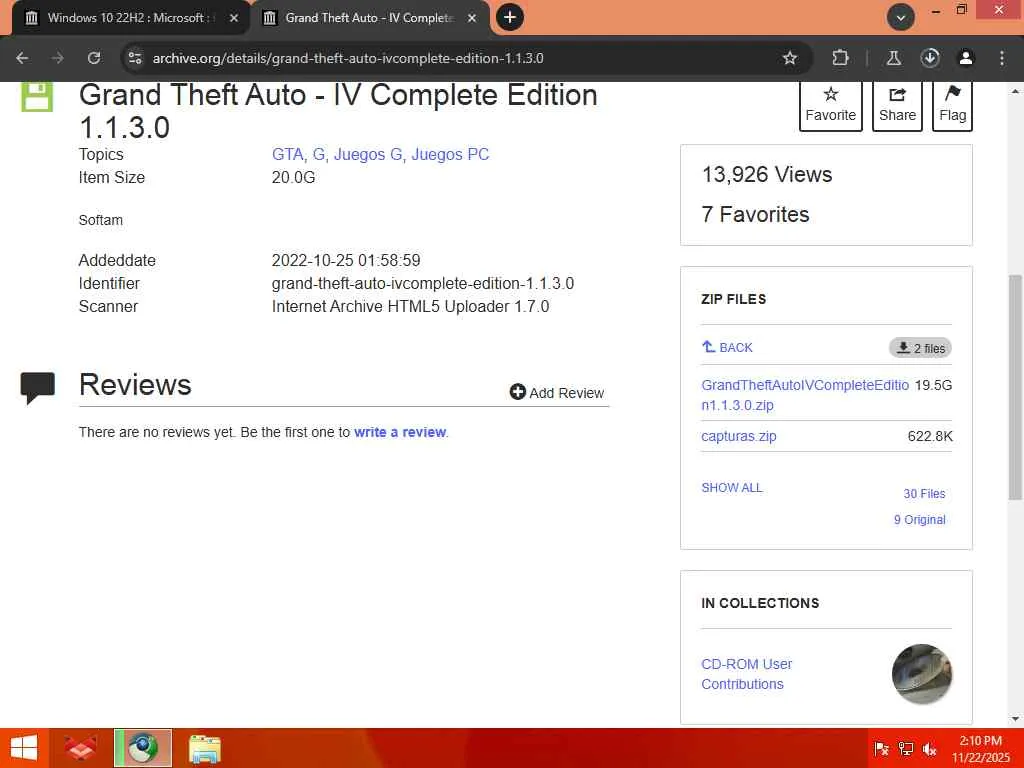Click the Action Center flag tray icon
Viewport: 1024px width, 768px height.
coord(881,749)
